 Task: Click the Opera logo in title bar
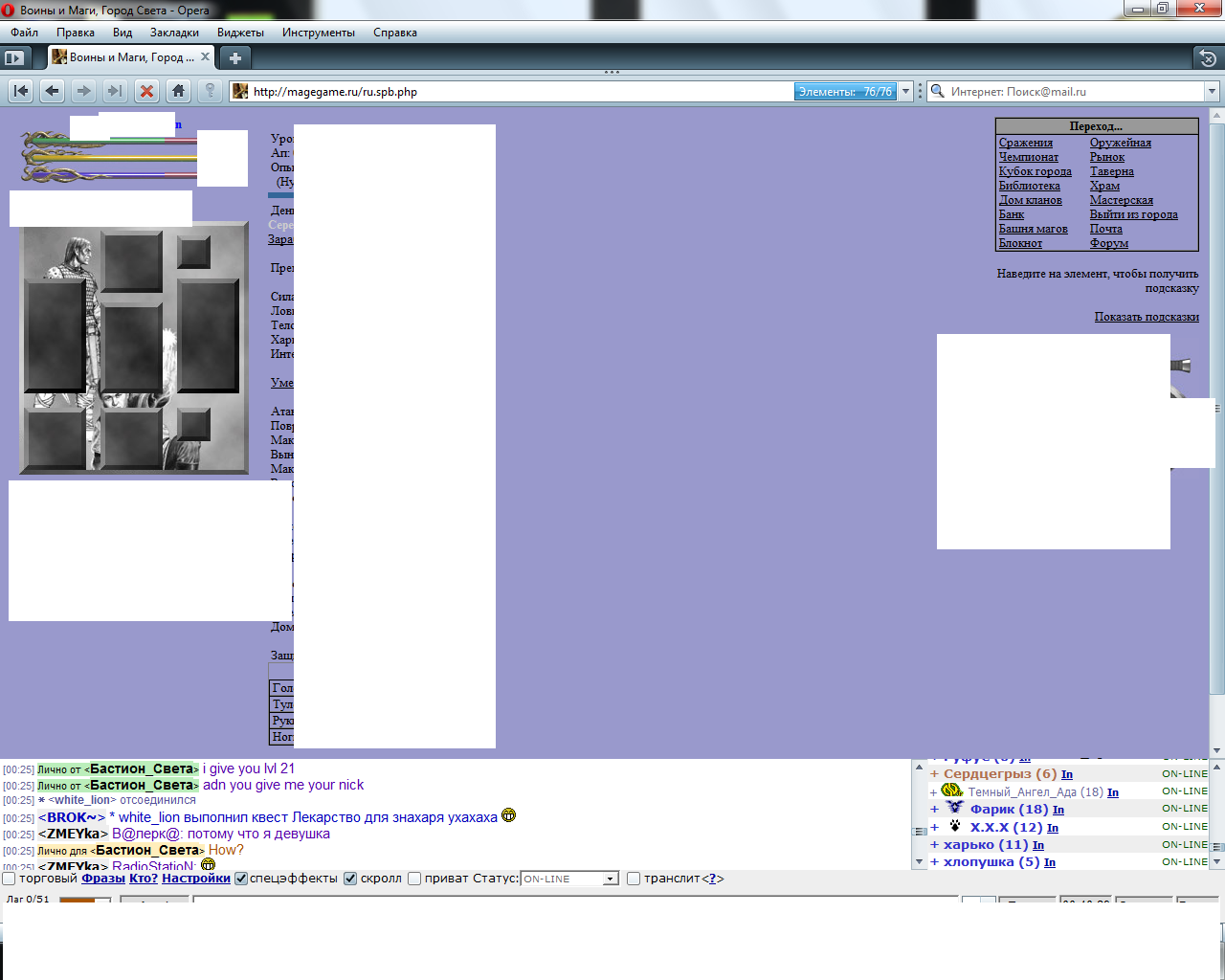(9, 10)
